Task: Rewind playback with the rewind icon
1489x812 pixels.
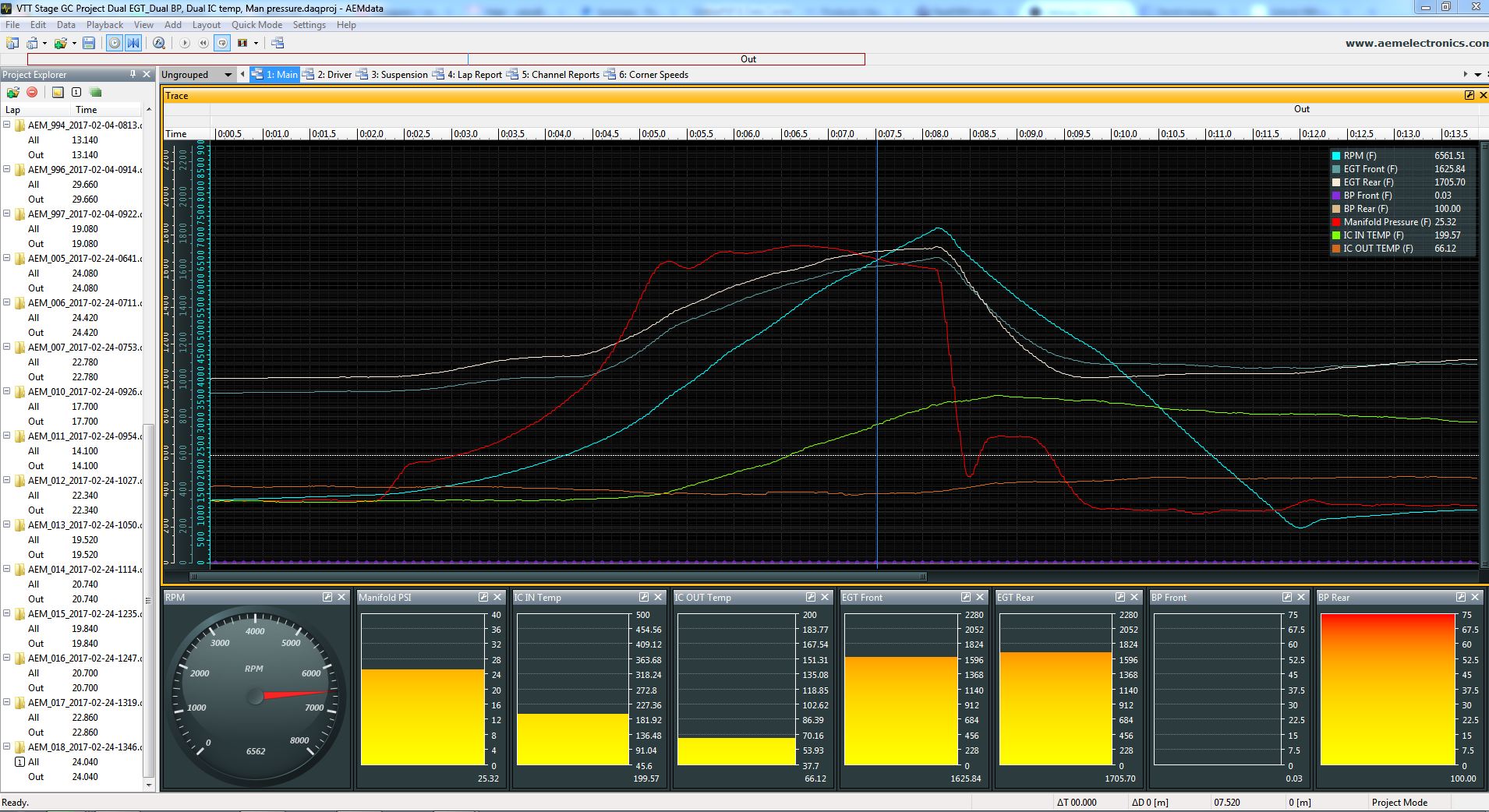Action: [x=203, y=43]
